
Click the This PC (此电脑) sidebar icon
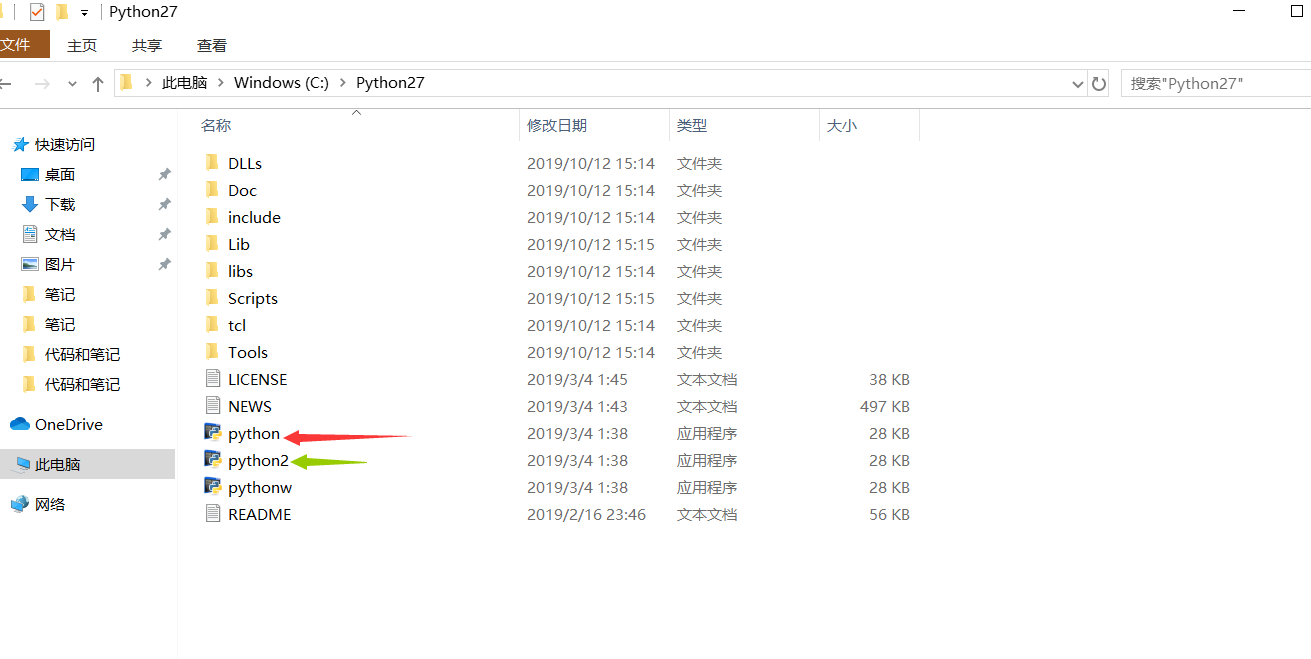pos(21,464)
